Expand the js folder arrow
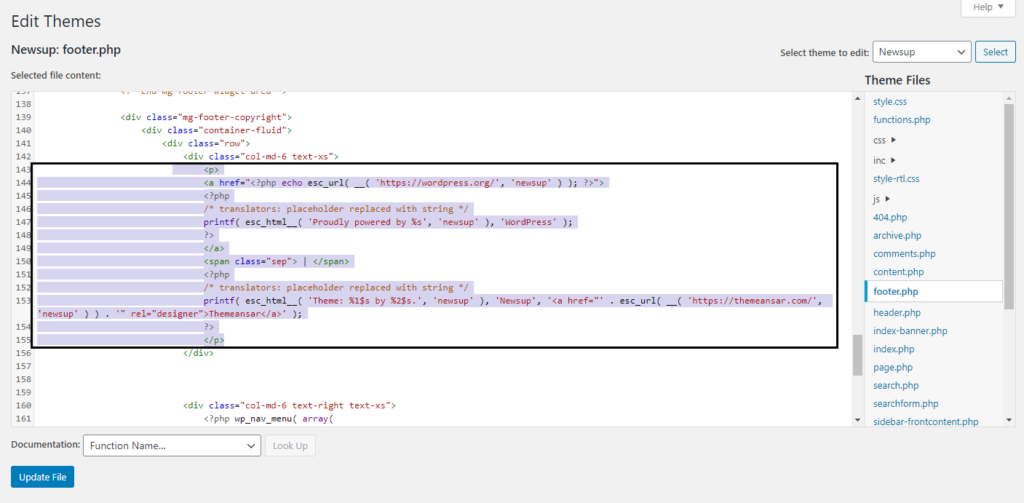Viewport: 1024px width, 503px height. [x=888, y=199]
